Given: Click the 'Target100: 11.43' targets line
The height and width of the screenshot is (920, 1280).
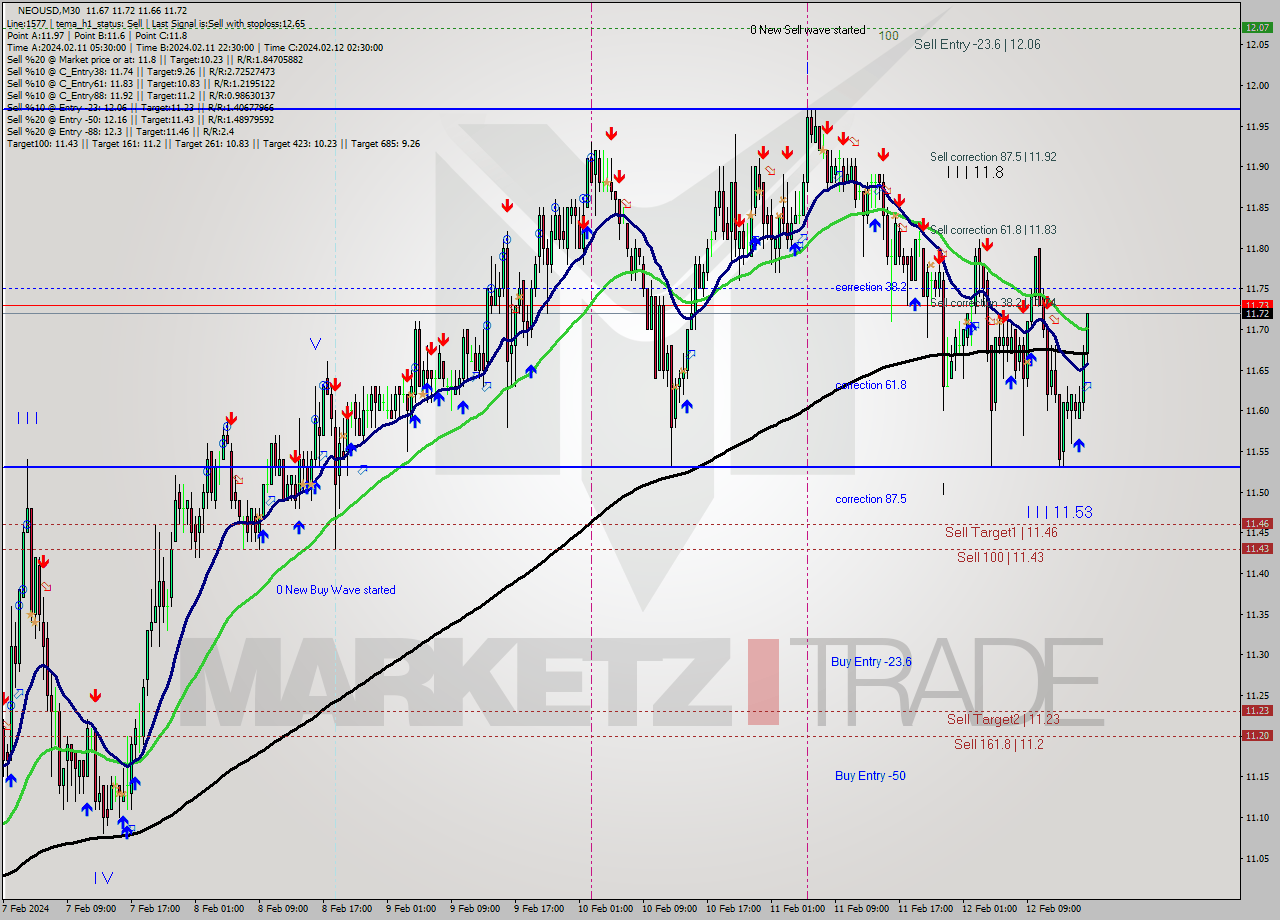Looking at the screenshot, I should pyautogui.click(x=213, y=143).
